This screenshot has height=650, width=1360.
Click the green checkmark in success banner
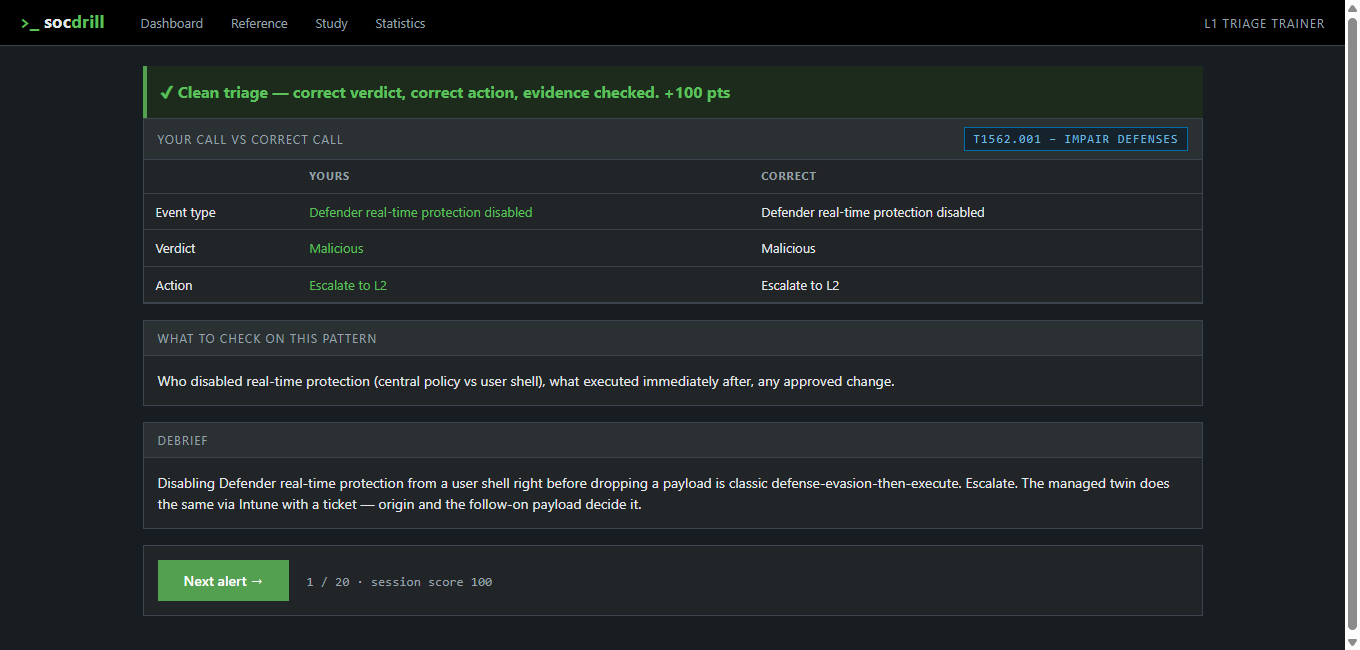click(x=166, y=93)
